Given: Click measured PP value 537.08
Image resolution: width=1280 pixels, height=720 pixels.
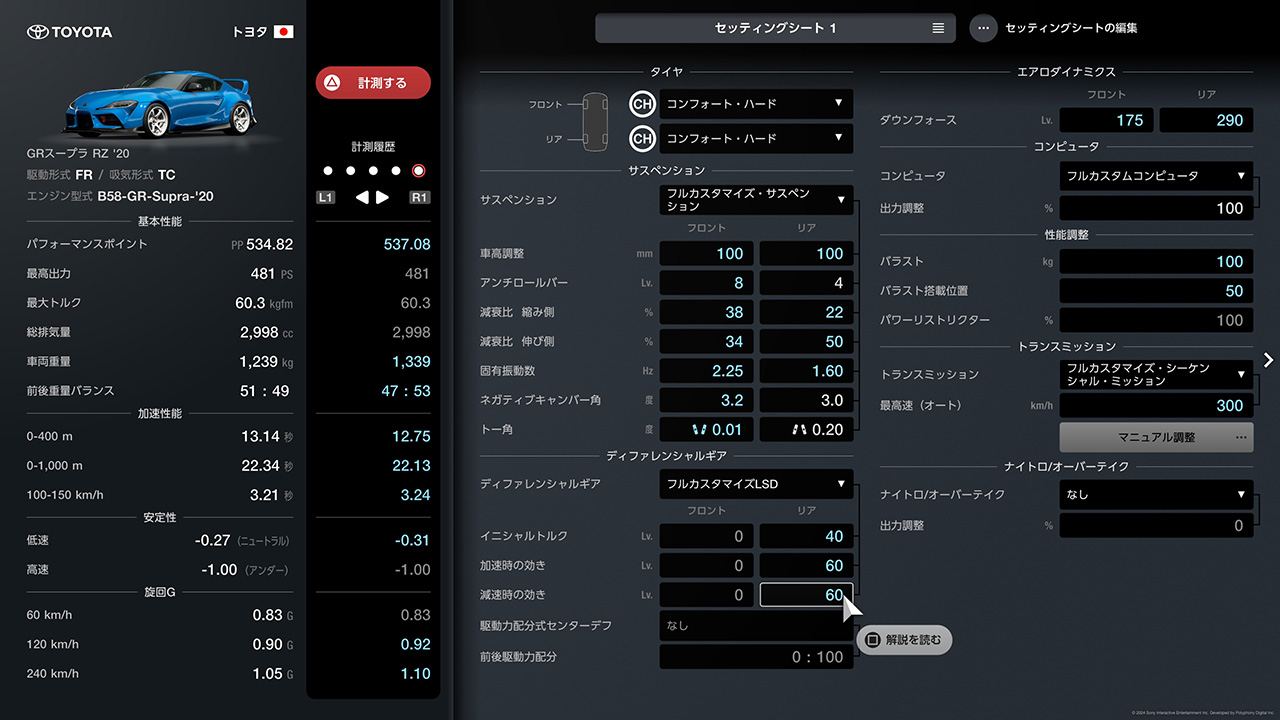Looking at the screenshot, I should [x=407, y=244].
